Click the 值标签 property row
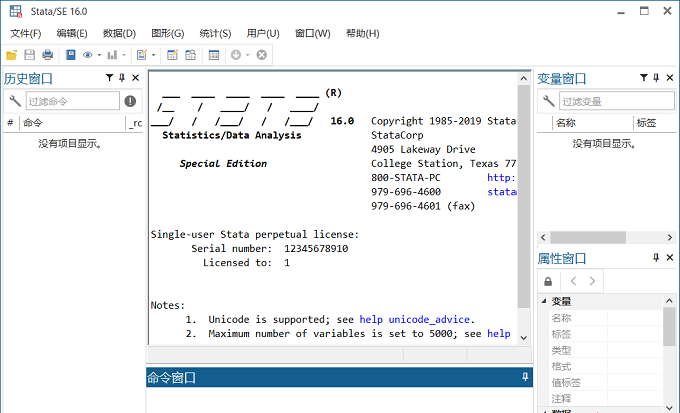 605,382
